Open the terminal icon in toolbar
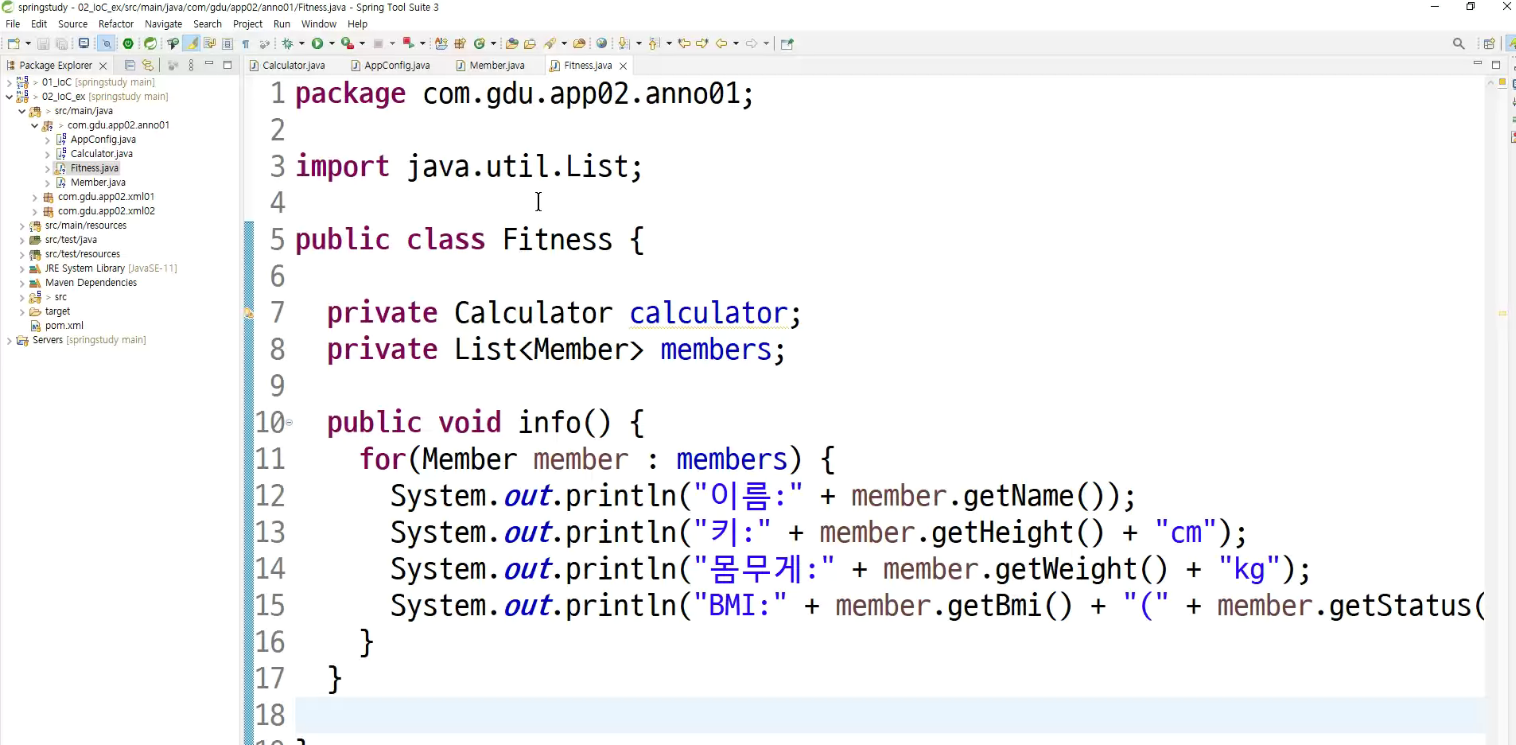Image resolution: width=1516 pixels, height=745 pixels. (84, 43)
